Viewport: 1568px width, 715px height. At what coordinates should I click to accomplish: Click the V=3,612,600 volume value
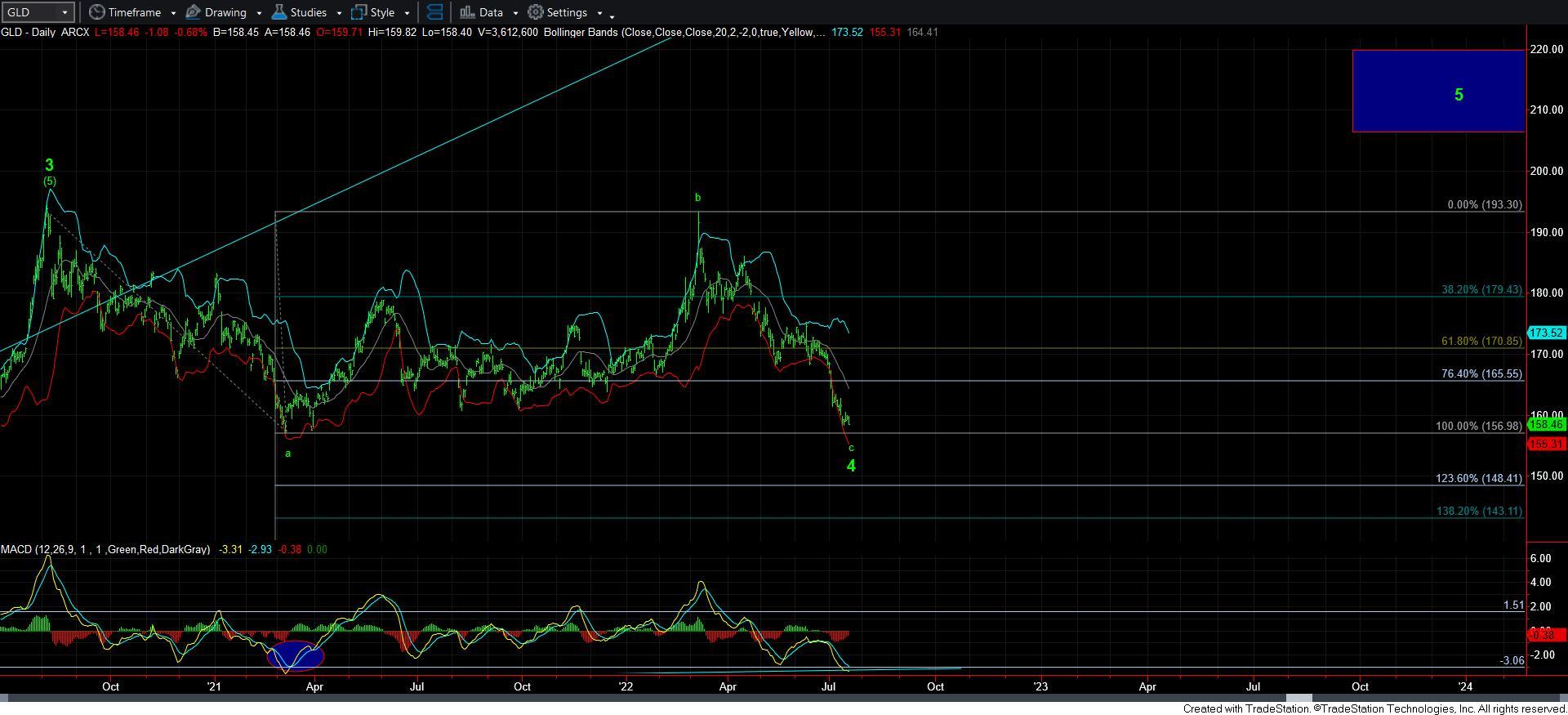(508, 32)
